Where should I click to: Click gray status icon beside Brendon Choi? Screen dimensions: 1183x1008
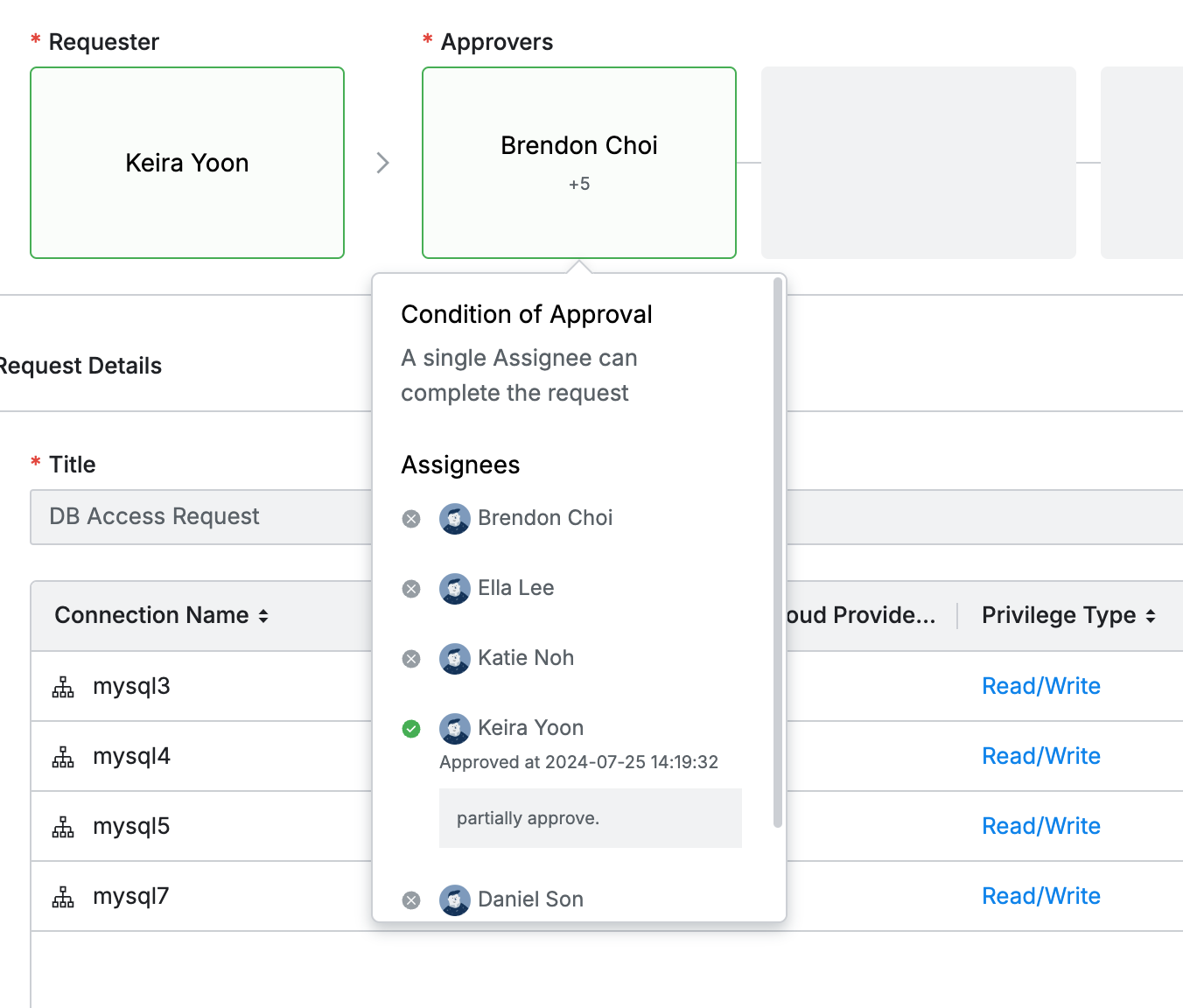coord(411,519)
